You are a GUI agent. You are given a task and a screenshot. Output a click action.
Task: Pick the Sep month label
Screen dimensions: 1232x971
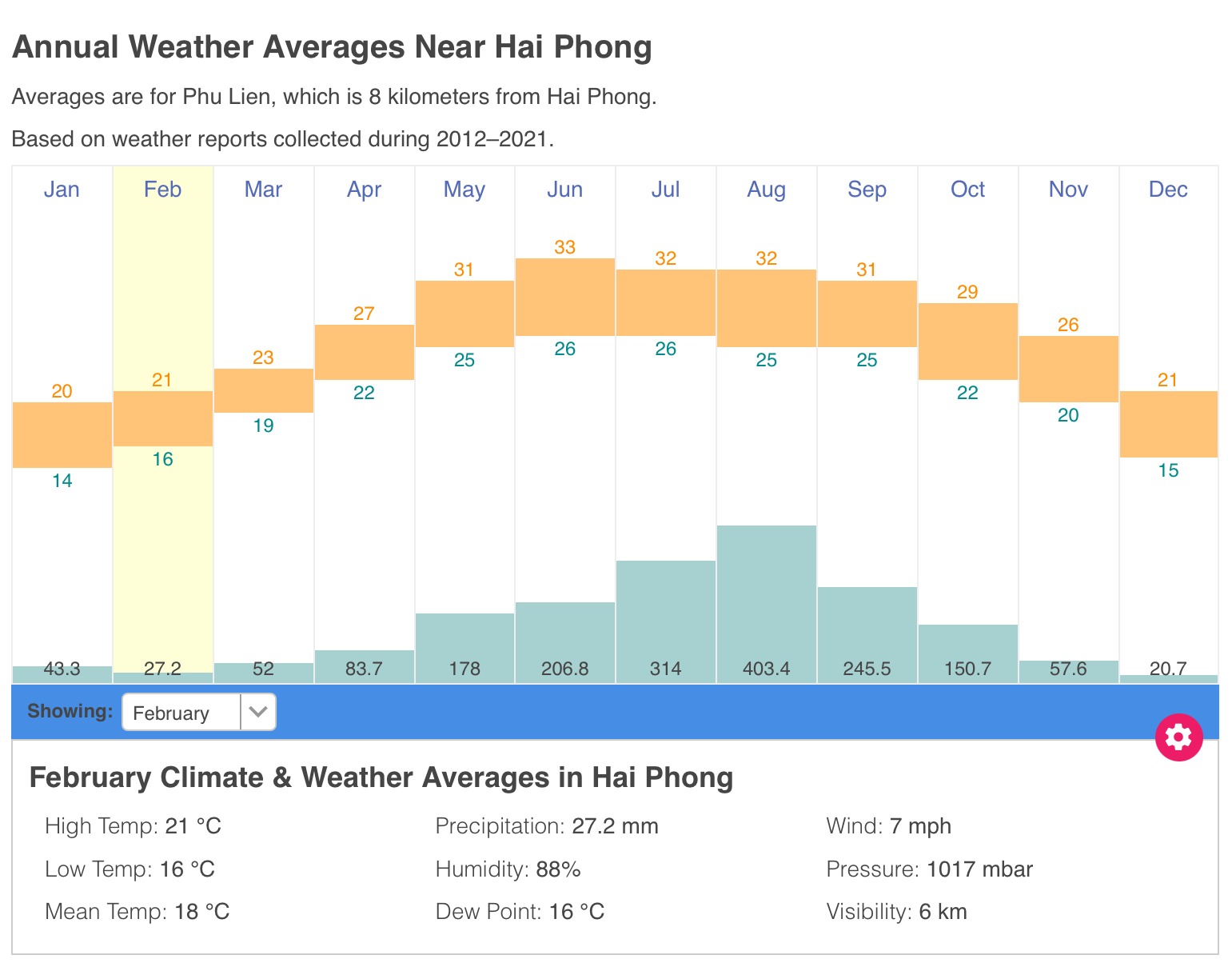click(x=867, y=190)
